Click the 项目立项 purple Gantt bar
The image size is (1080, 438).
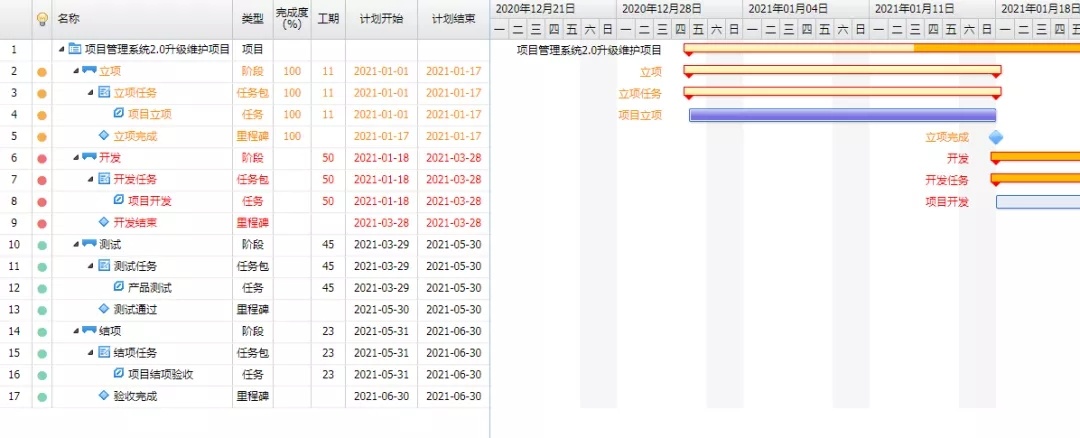coord(842,115)
